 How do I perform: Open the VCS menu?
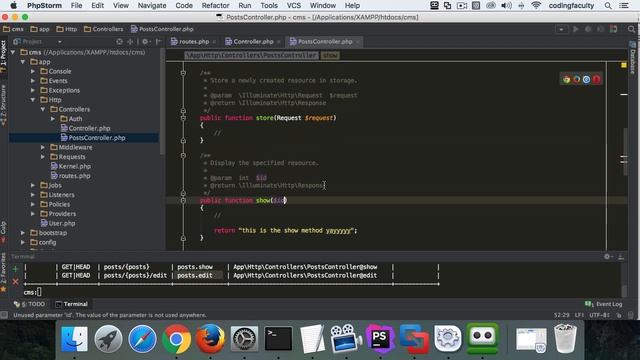[x=293, y=6]
